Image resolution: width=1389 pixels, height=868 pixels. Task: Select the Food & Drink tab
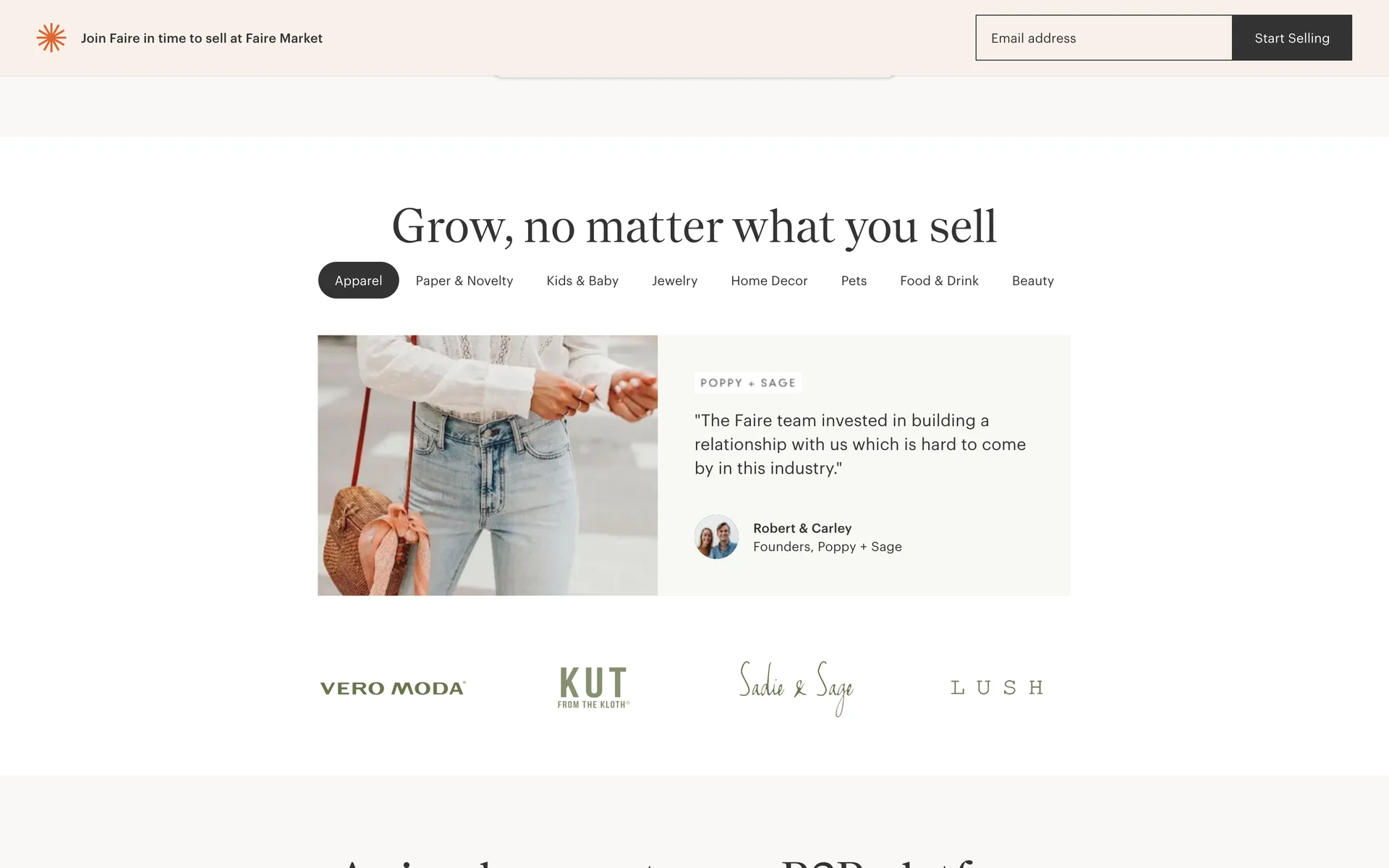pos(939,281)
